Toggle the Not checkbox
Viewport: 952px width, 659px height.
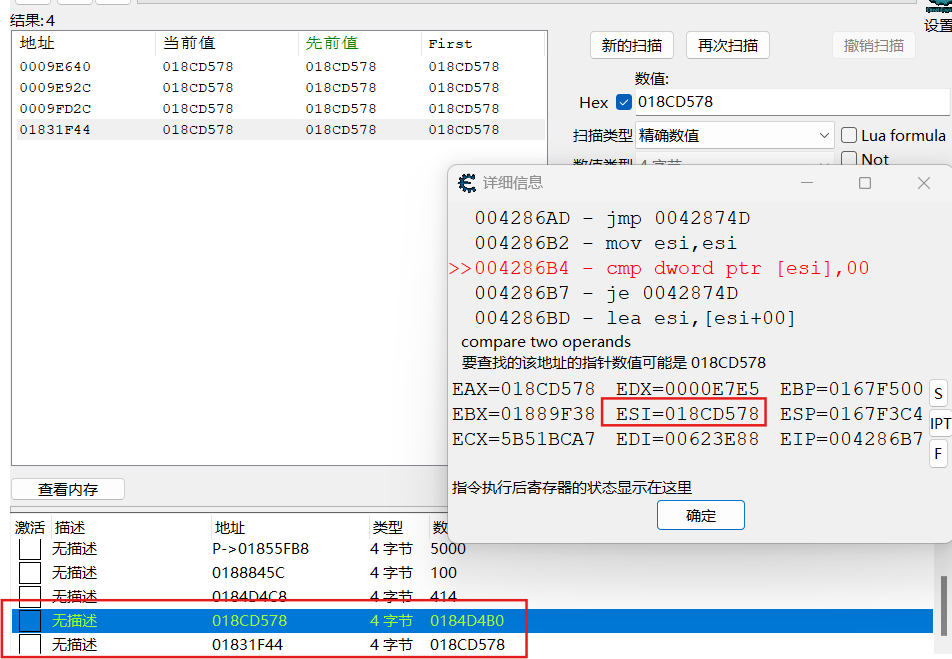pos(849,159)
